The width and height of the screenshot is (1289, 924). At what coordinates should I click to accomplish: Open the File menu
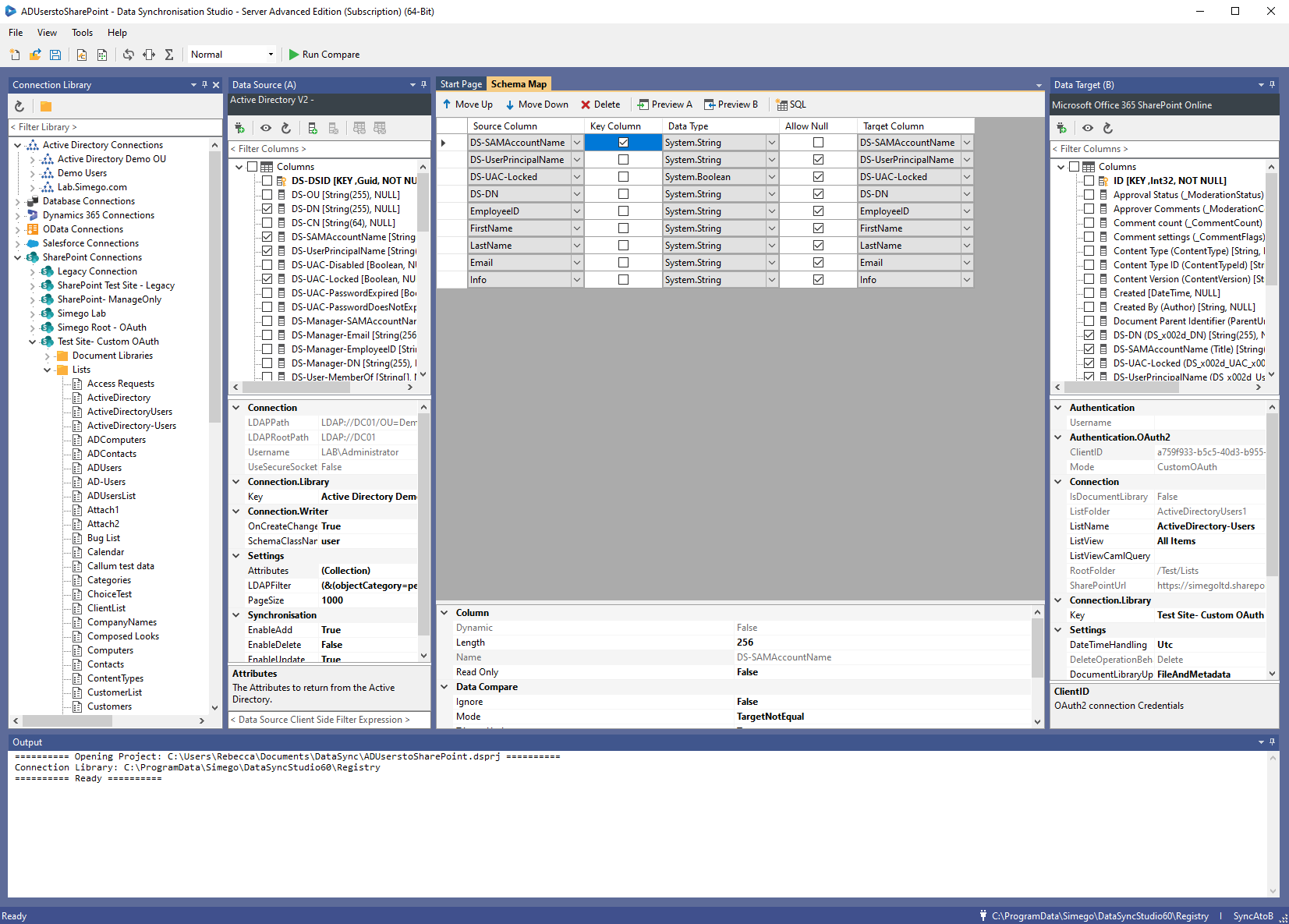pyautogui.click(x=16, y=33)
